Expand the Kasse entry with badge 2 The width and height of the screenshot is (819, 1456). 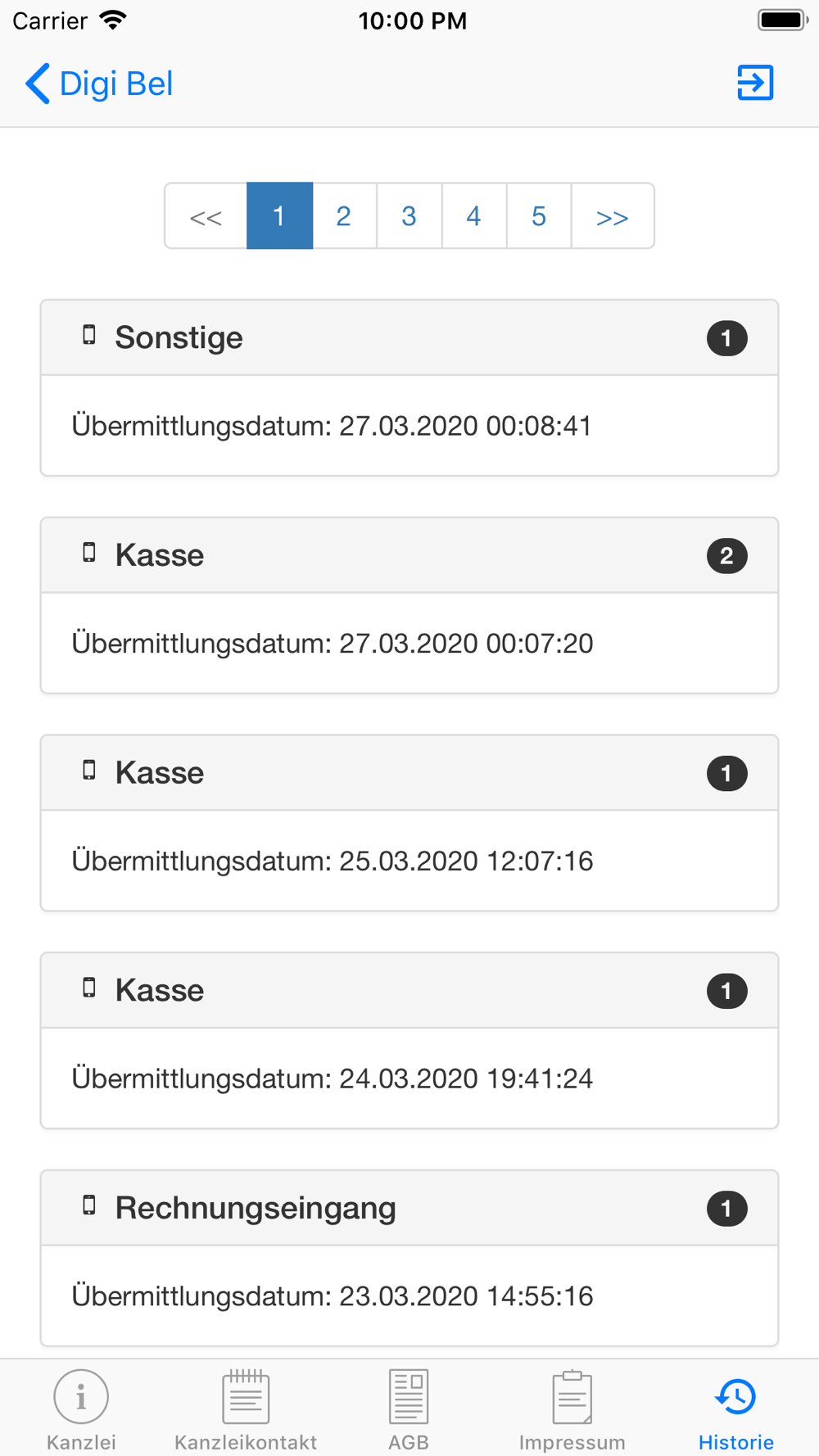409,555
